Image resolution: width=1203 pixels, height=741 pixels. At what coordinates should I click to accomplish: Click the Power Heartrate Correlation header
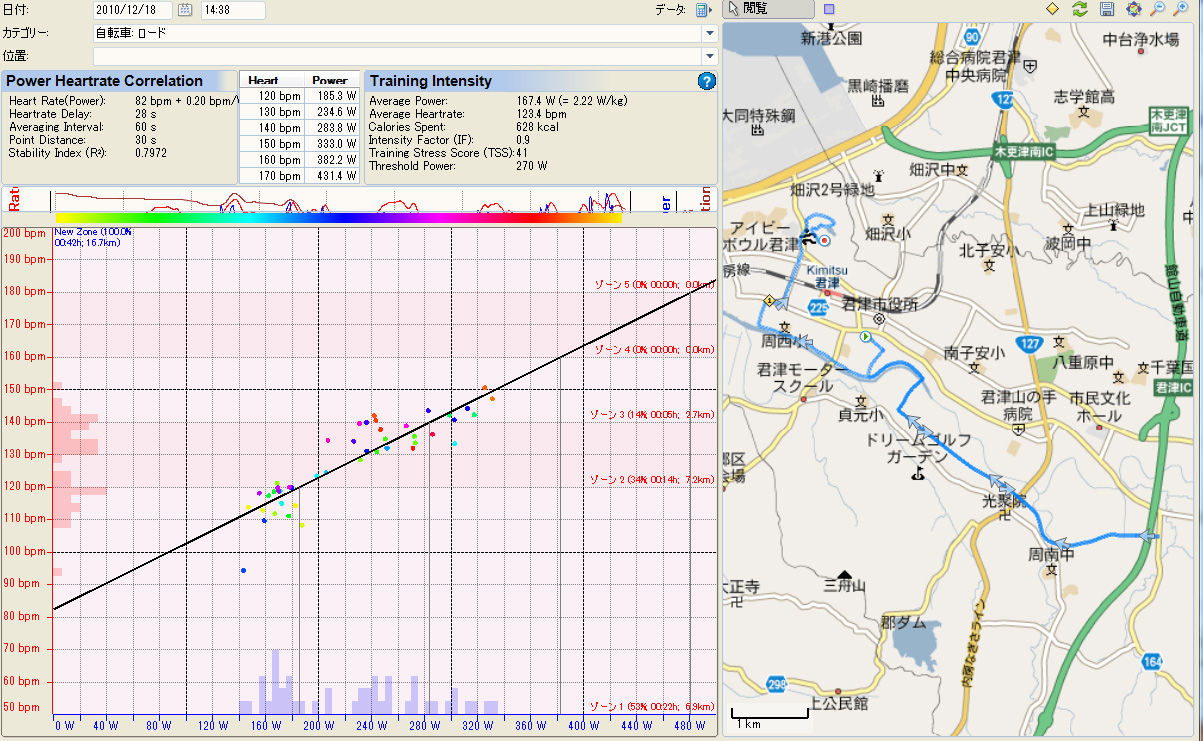[x=105, y=81]
